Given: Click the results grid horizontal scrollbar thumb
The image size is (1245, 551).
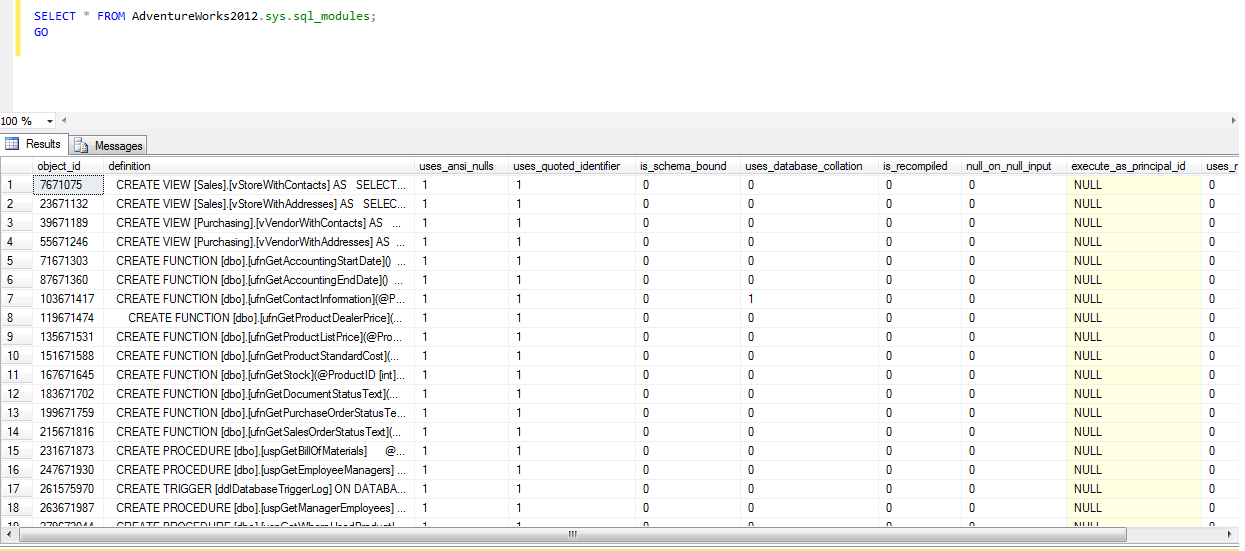Looking at the screenshot, I should (572, 534).
